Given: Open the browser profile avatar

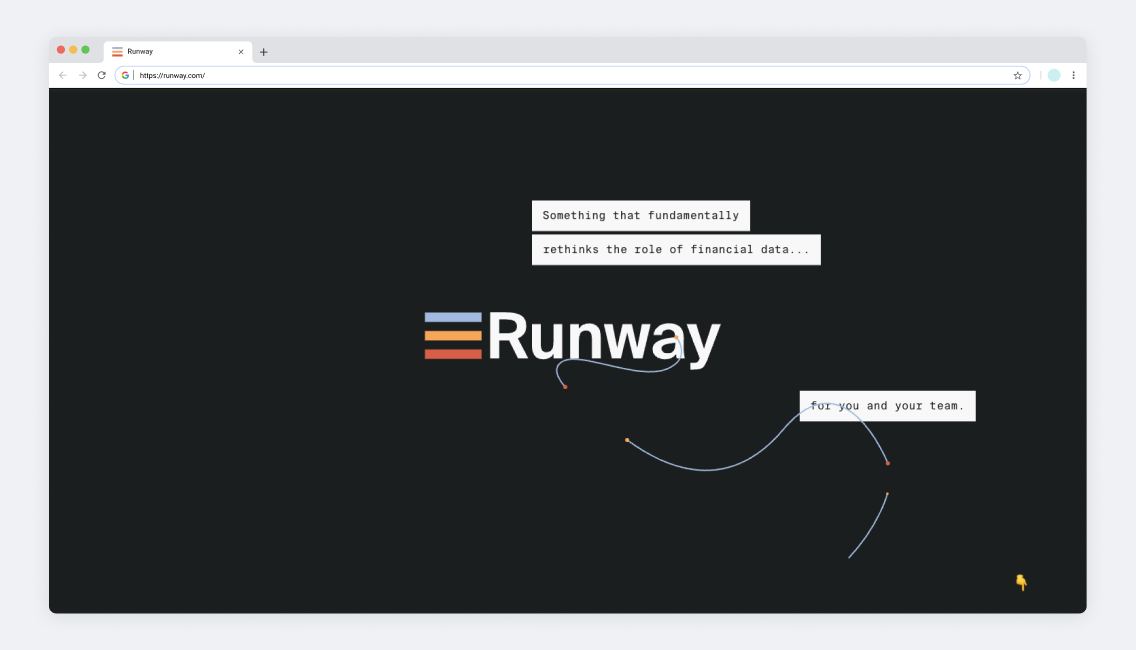Looking at the screenshot, I should click(1054, 75).
